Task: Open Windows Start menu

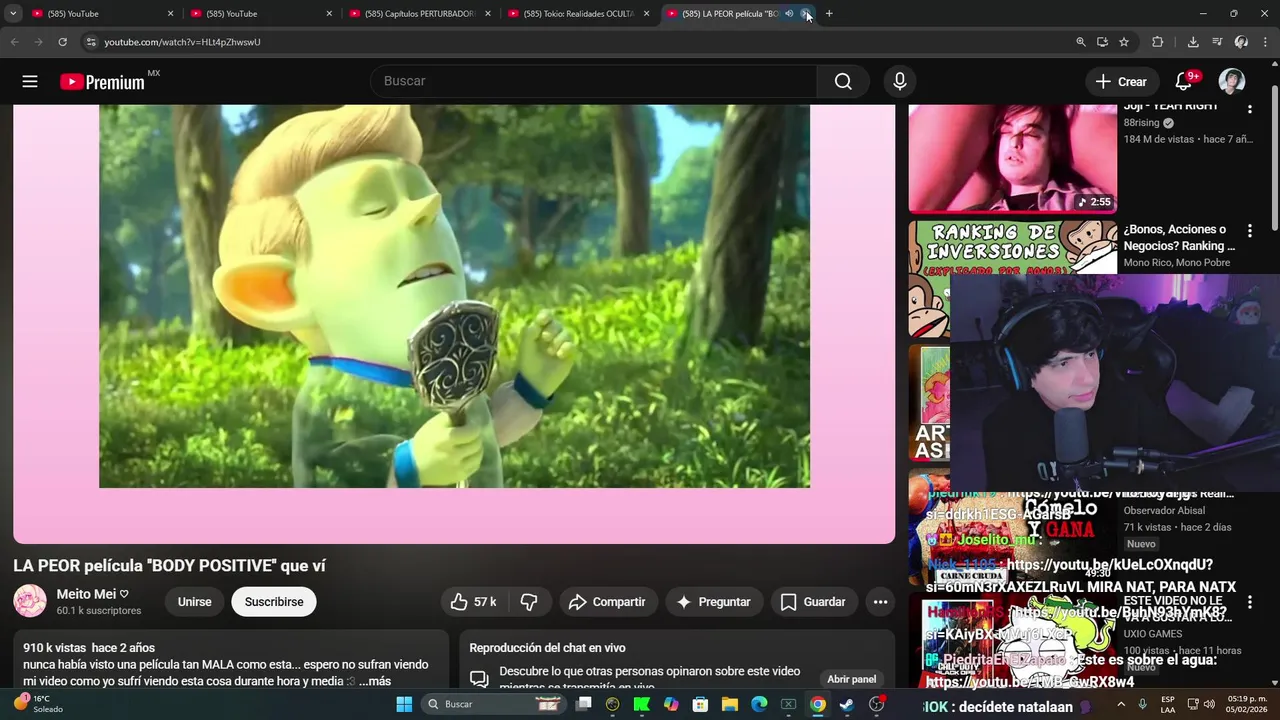Action: point(404,704)
